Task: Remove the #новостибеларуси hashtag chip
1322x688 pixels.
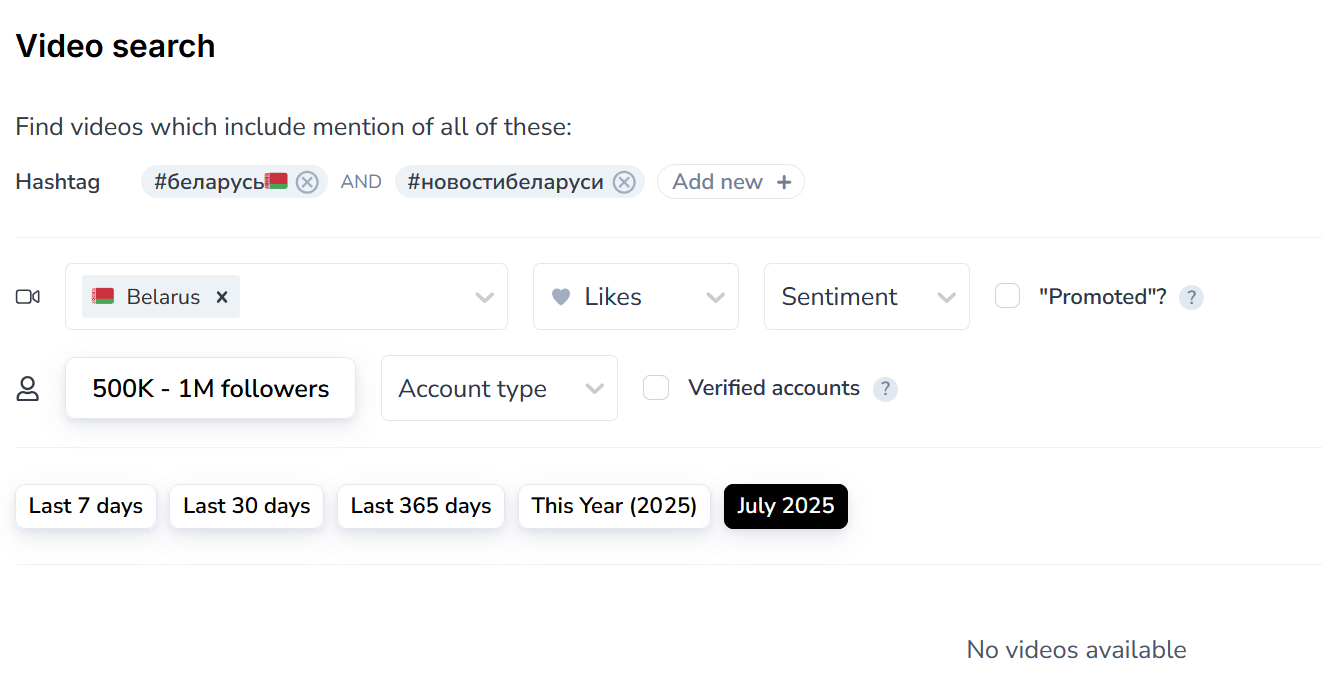Action: click(x=624, y=182)
